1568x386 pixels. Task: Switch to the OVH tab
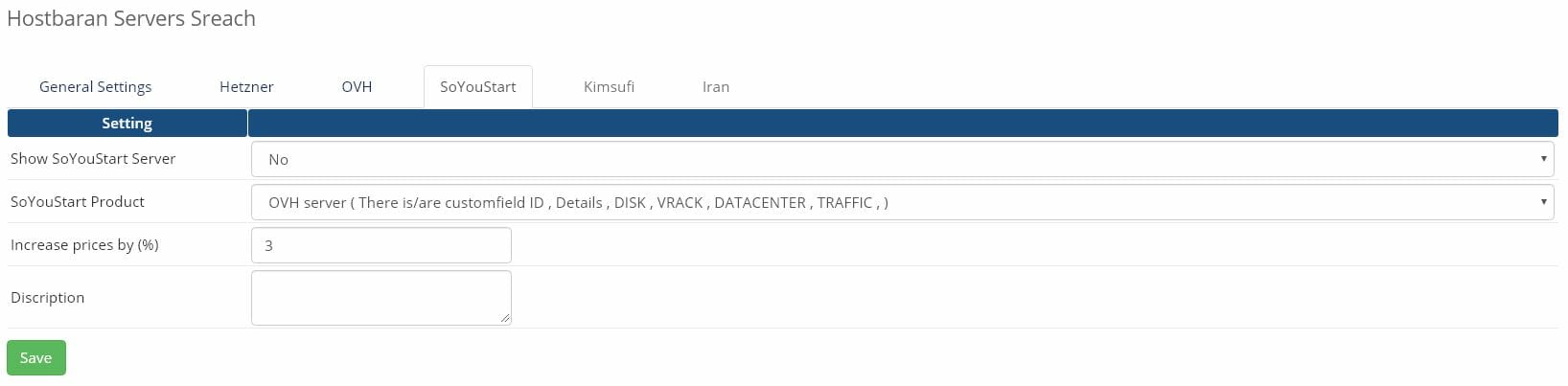357,86
